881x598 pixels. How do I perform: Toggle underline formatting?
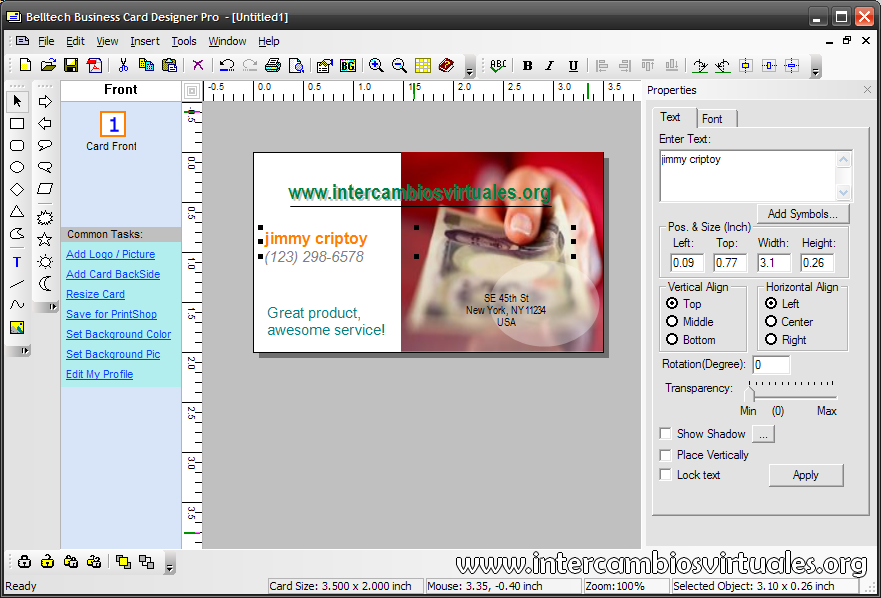[x=573, y=66]
